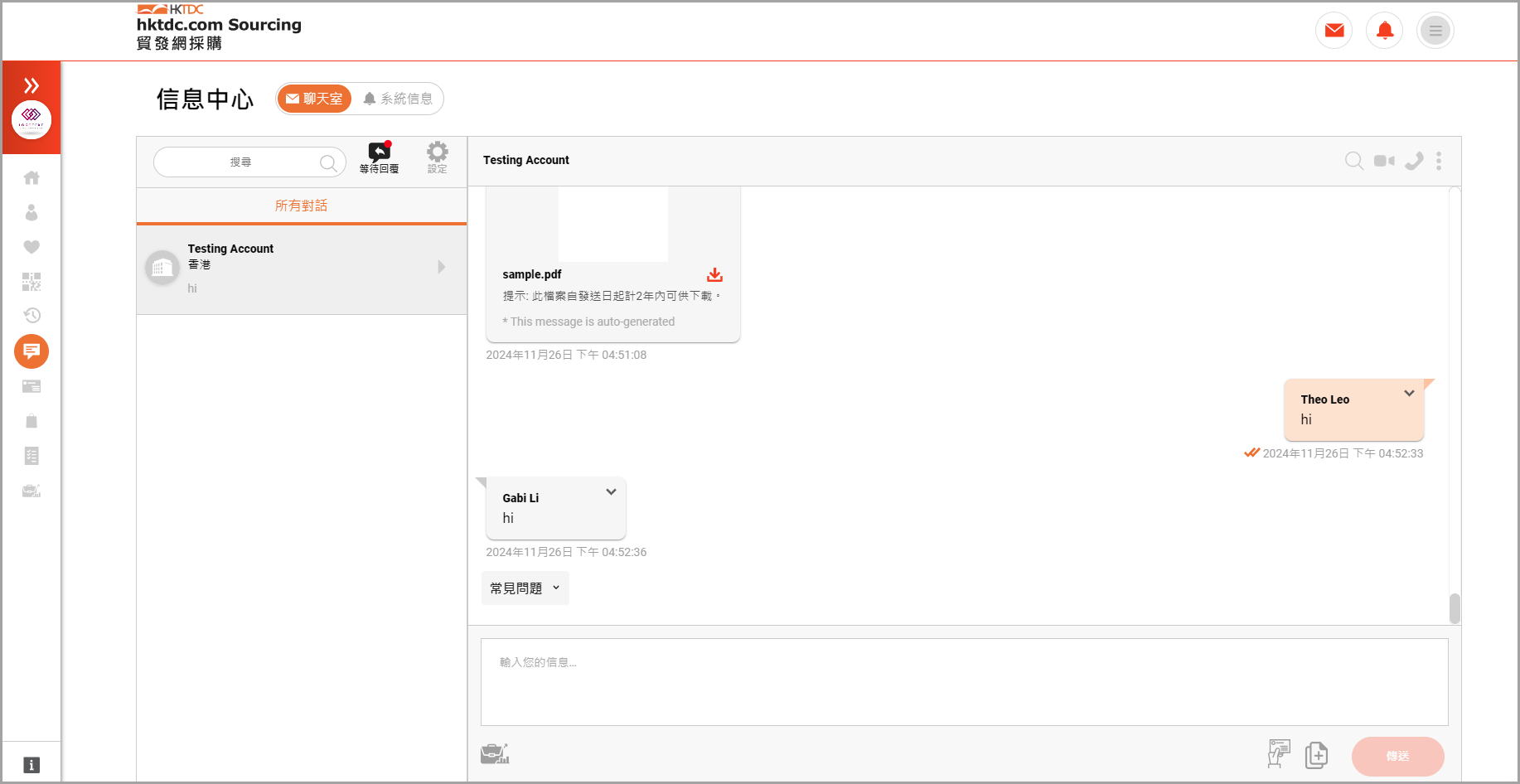Open the 設定 gear settings

pos(438,157)
